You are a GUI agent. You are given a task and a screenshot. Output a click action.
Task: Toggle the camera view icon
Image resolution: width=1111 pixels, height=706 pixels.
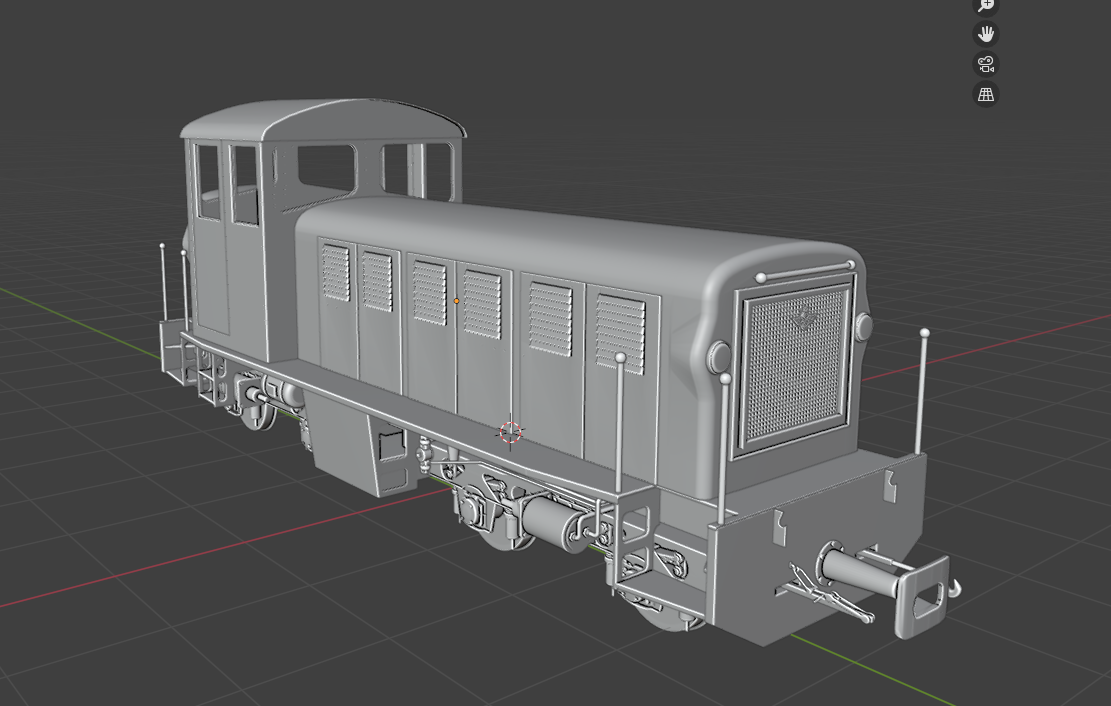point(986,64)
